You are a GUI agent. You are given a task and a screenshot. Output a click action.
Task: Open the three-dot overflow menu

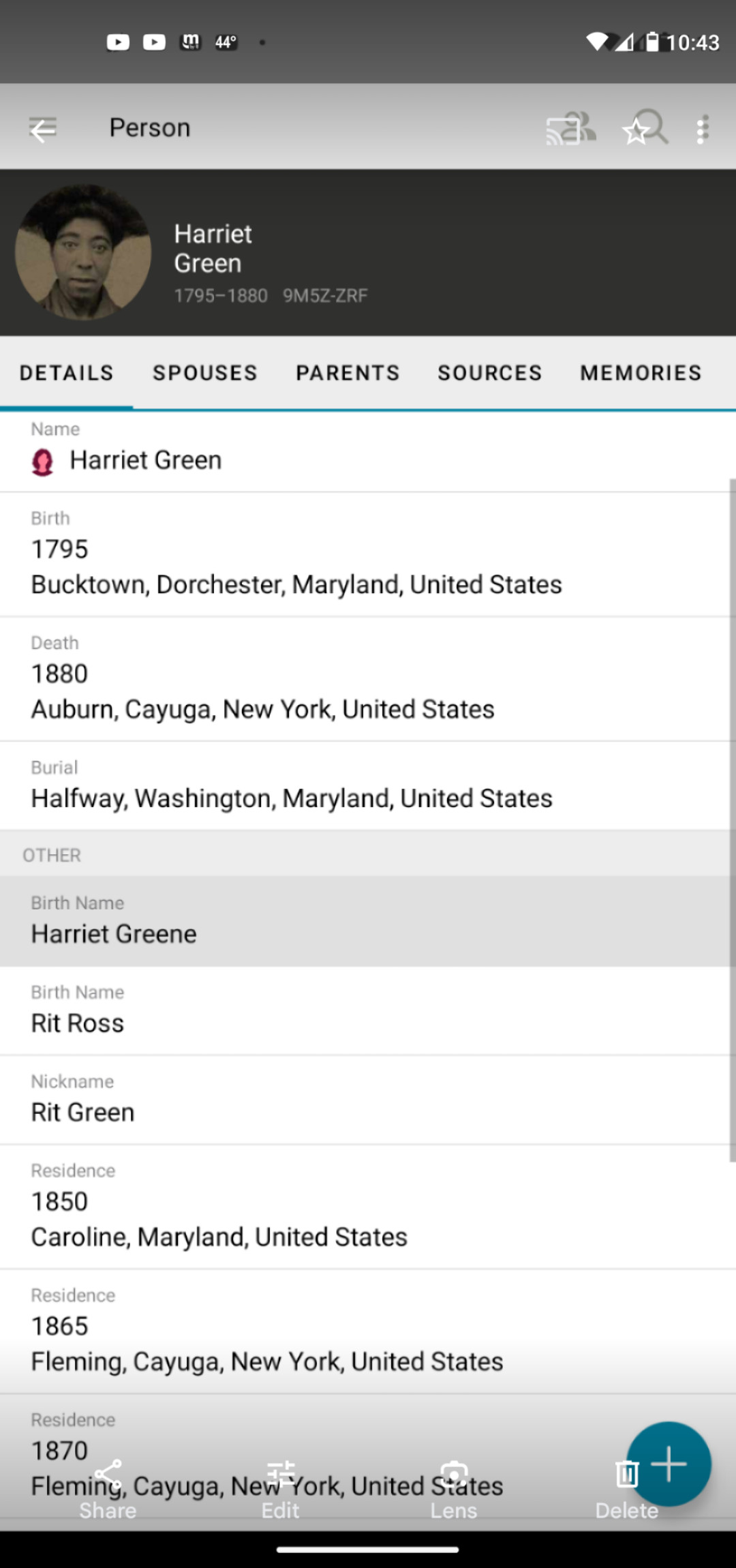(703, 128)
